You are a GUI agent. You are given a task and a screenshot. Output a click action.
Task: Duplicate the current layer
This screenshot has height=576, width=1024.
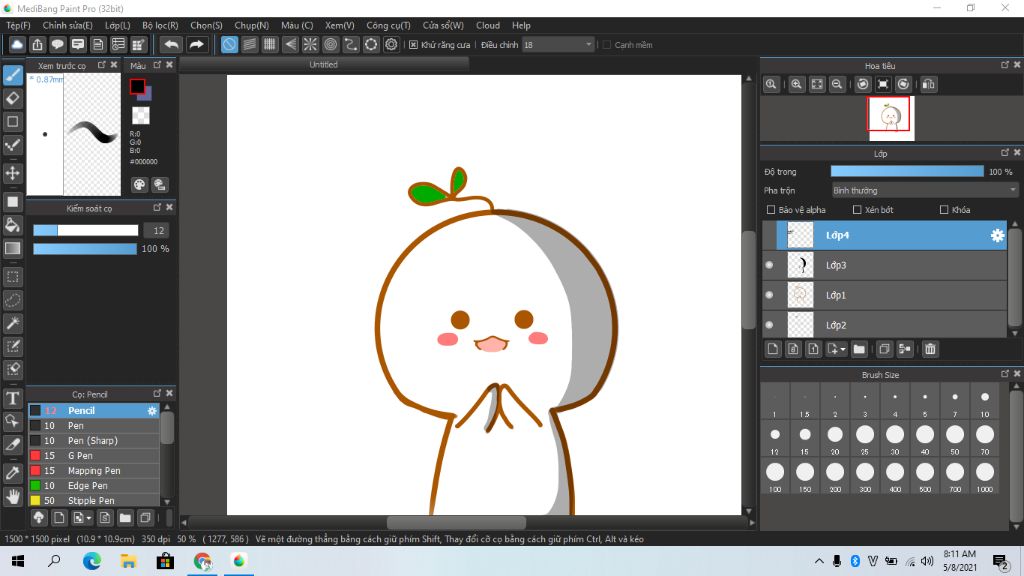pyautogui.click(x=884, y=349)
